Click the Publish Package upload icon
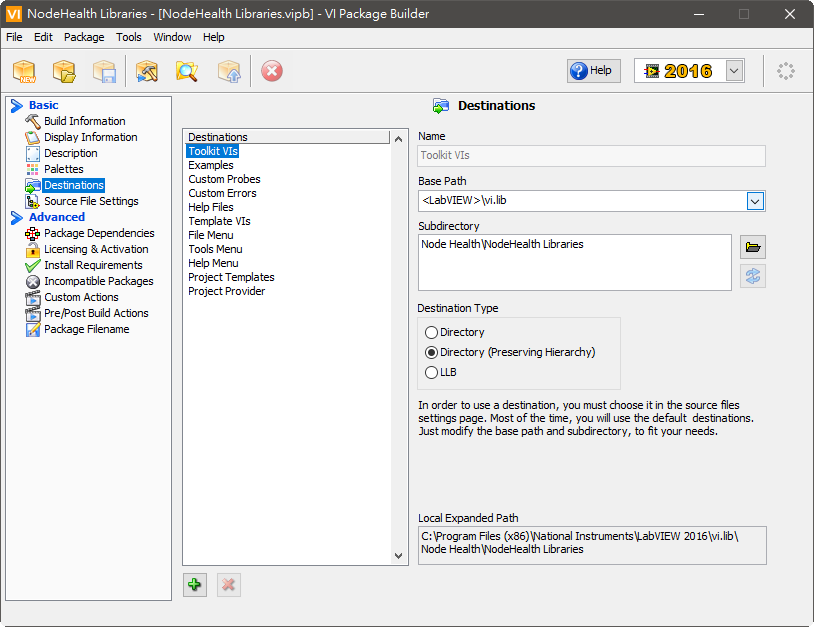814x627 pixels. [229, 71]
